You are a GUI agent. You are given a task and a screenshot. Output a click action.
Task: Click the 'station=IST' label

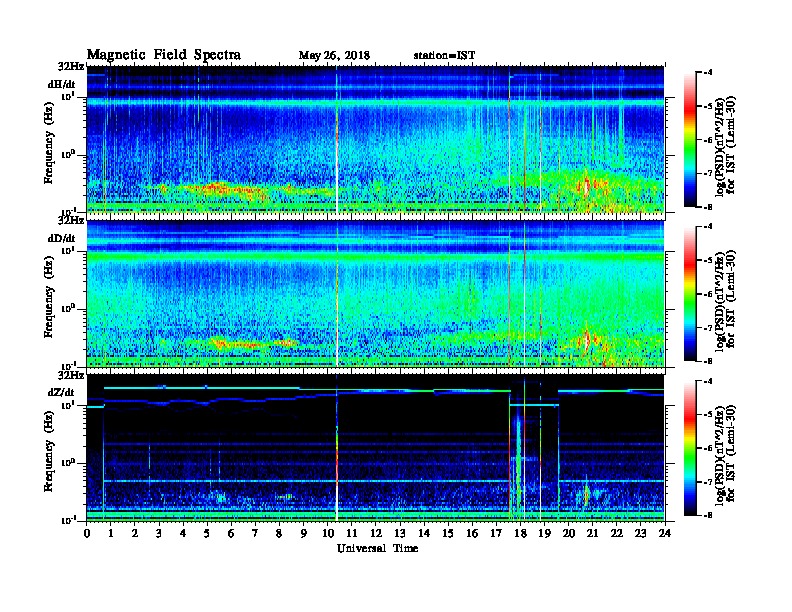[444, 56]
